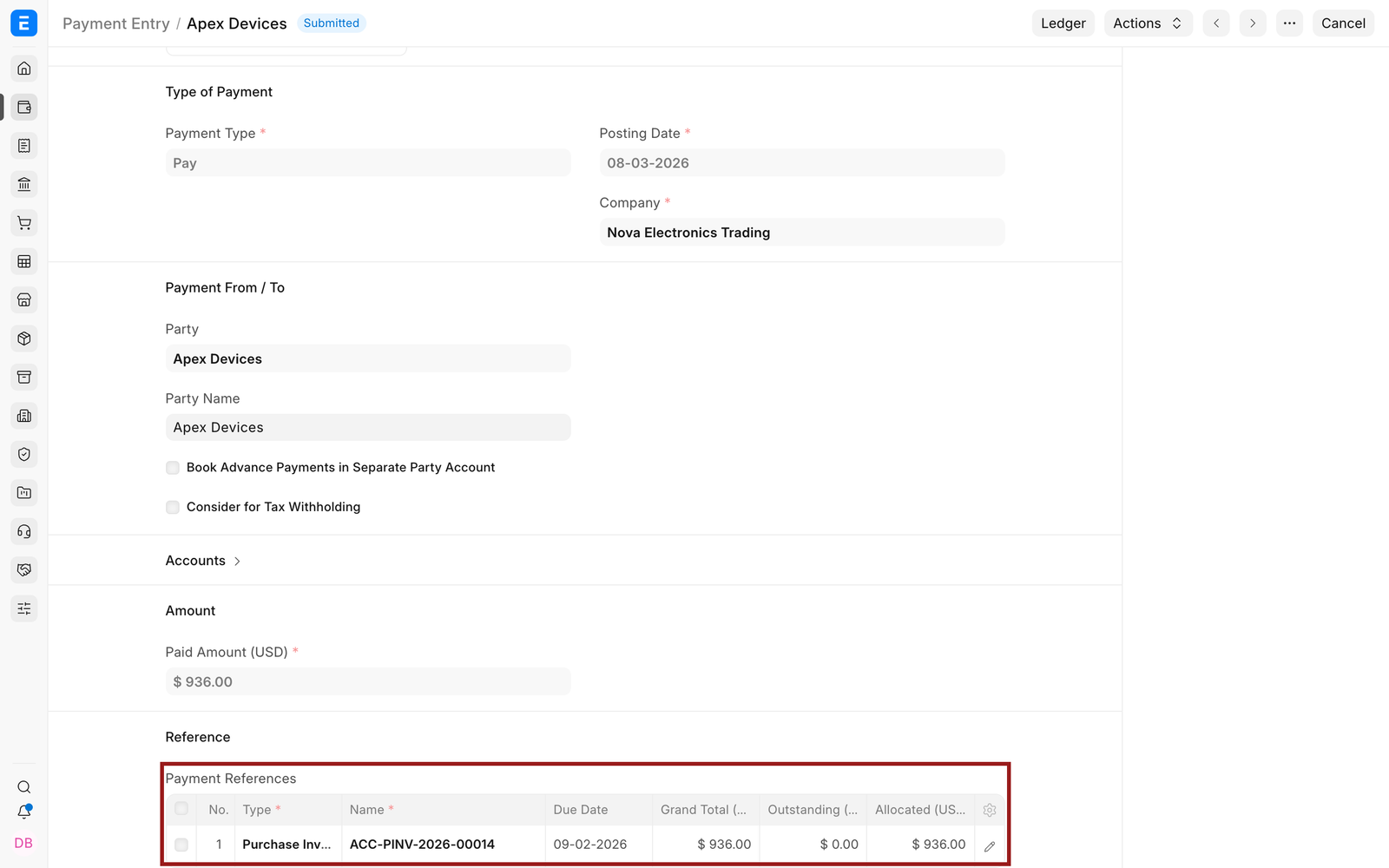Viewport: 1389px width, 868px height.
Task: Click the Type column header
Action: tap(288, 810)
